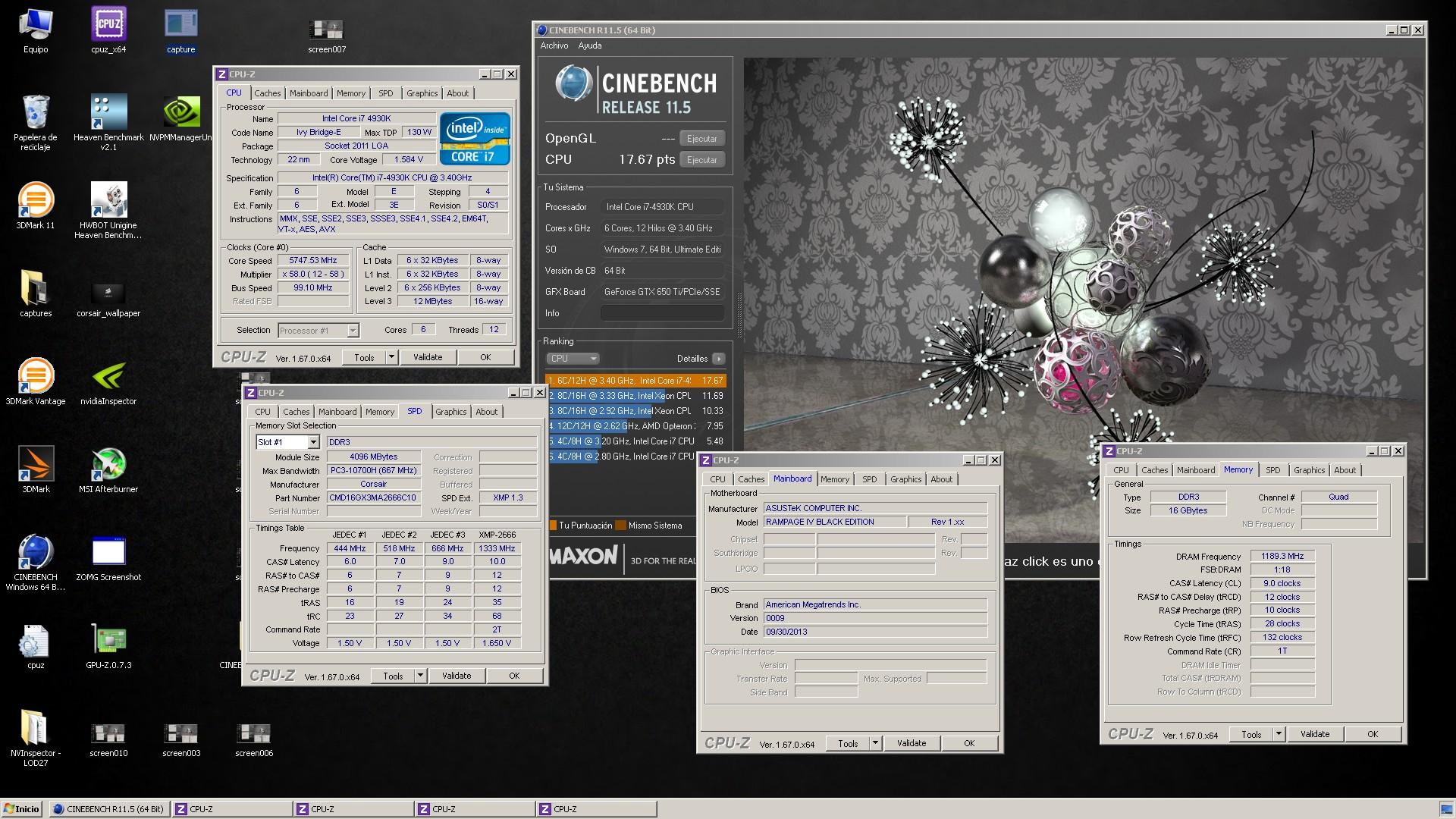Screen dimensions: 1456x819
Task: Launch 3DMark 11 desktop icon
Action: tap(36, 206)
